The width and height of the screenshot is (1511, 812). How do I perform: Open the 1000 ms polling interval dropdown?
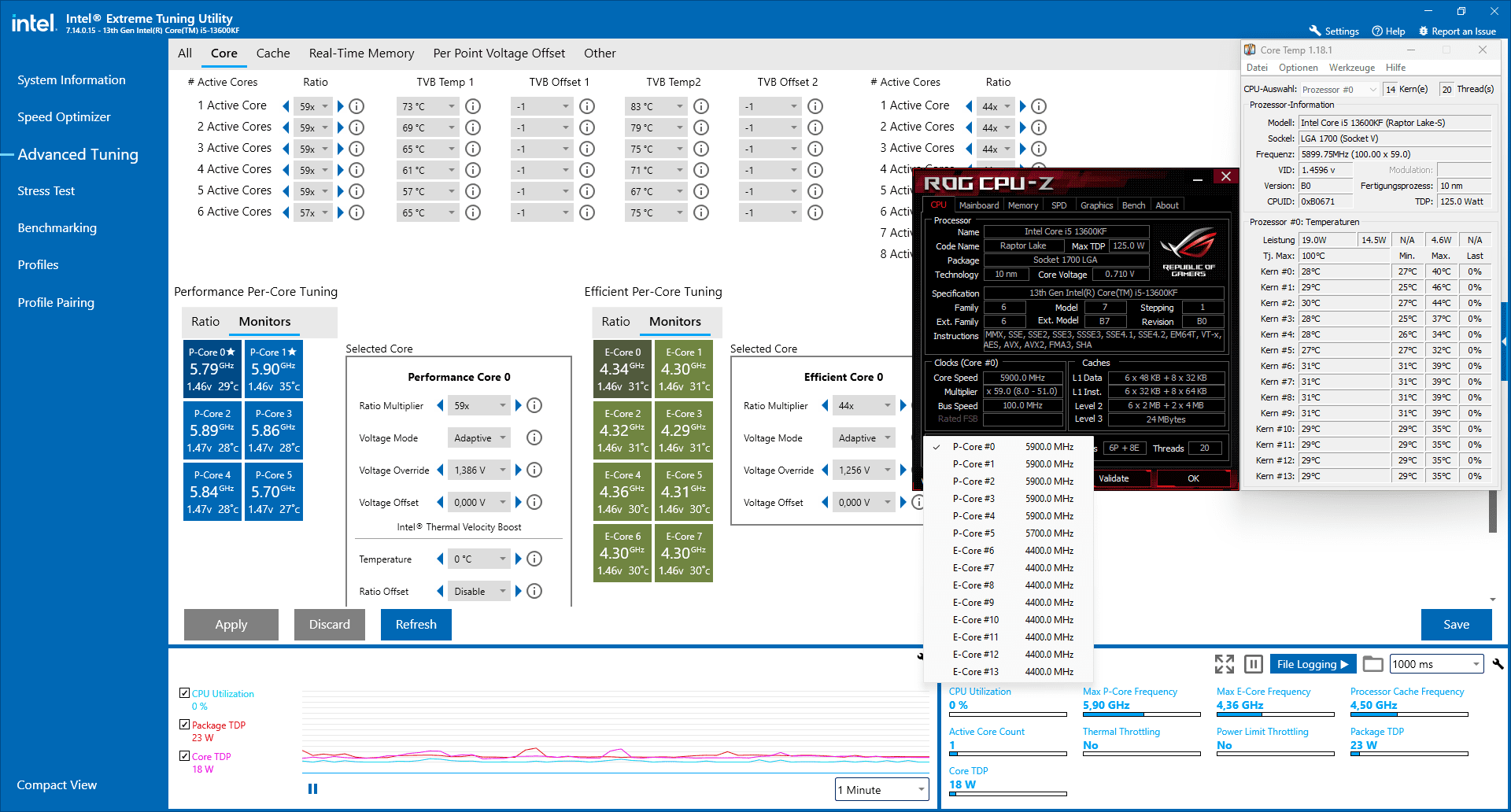pyautogui.click(x=1437, y=664)
